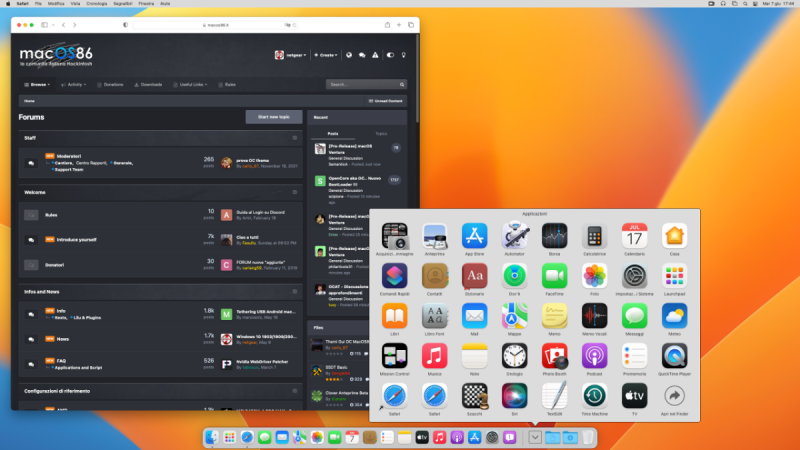The height and width of the screenshot is (450, 800).
Task: Launch Photo Booth from the stack
Action: (555, 356)
